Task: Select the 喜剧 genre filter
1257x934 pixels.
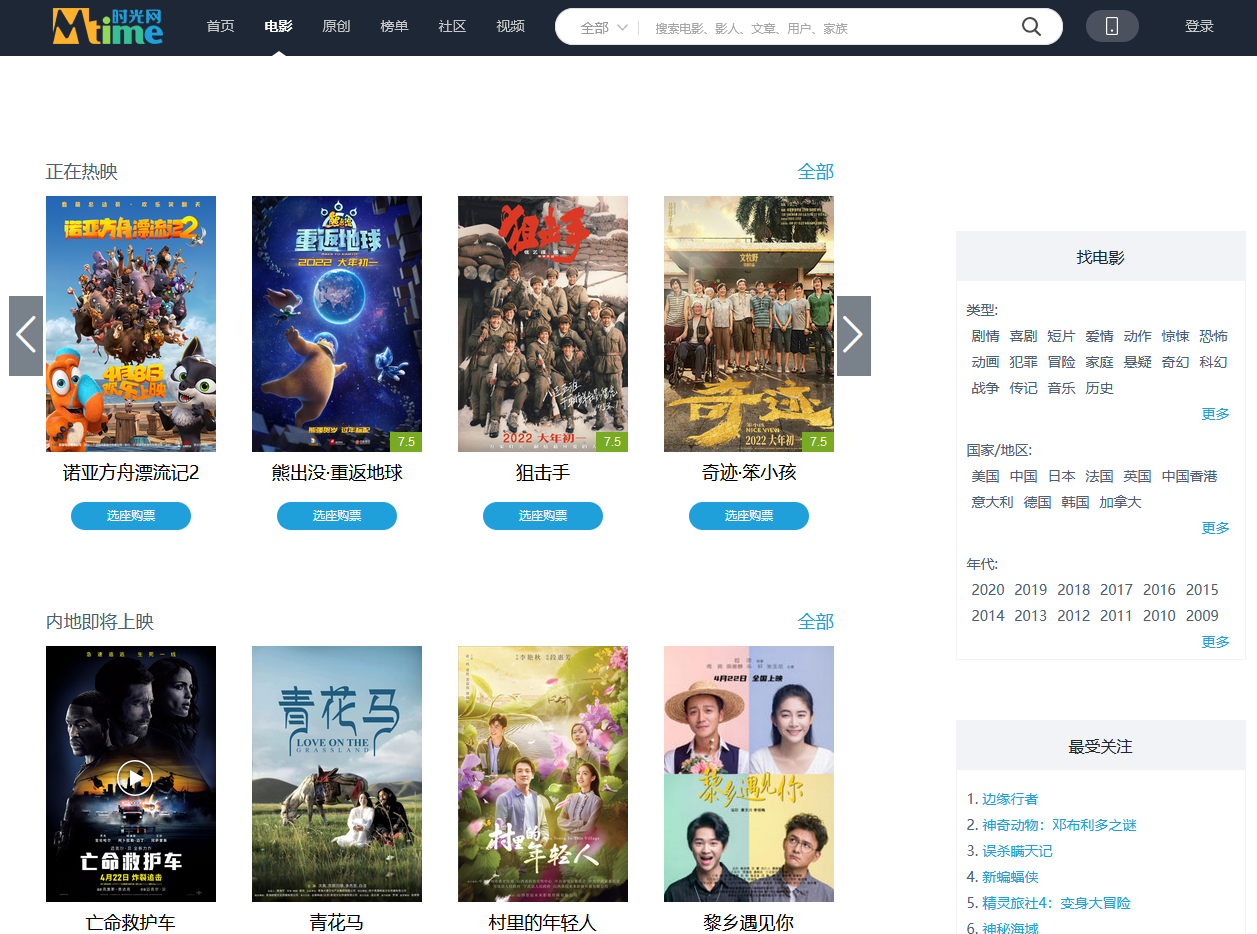Action: click(x=1023, y=336)
